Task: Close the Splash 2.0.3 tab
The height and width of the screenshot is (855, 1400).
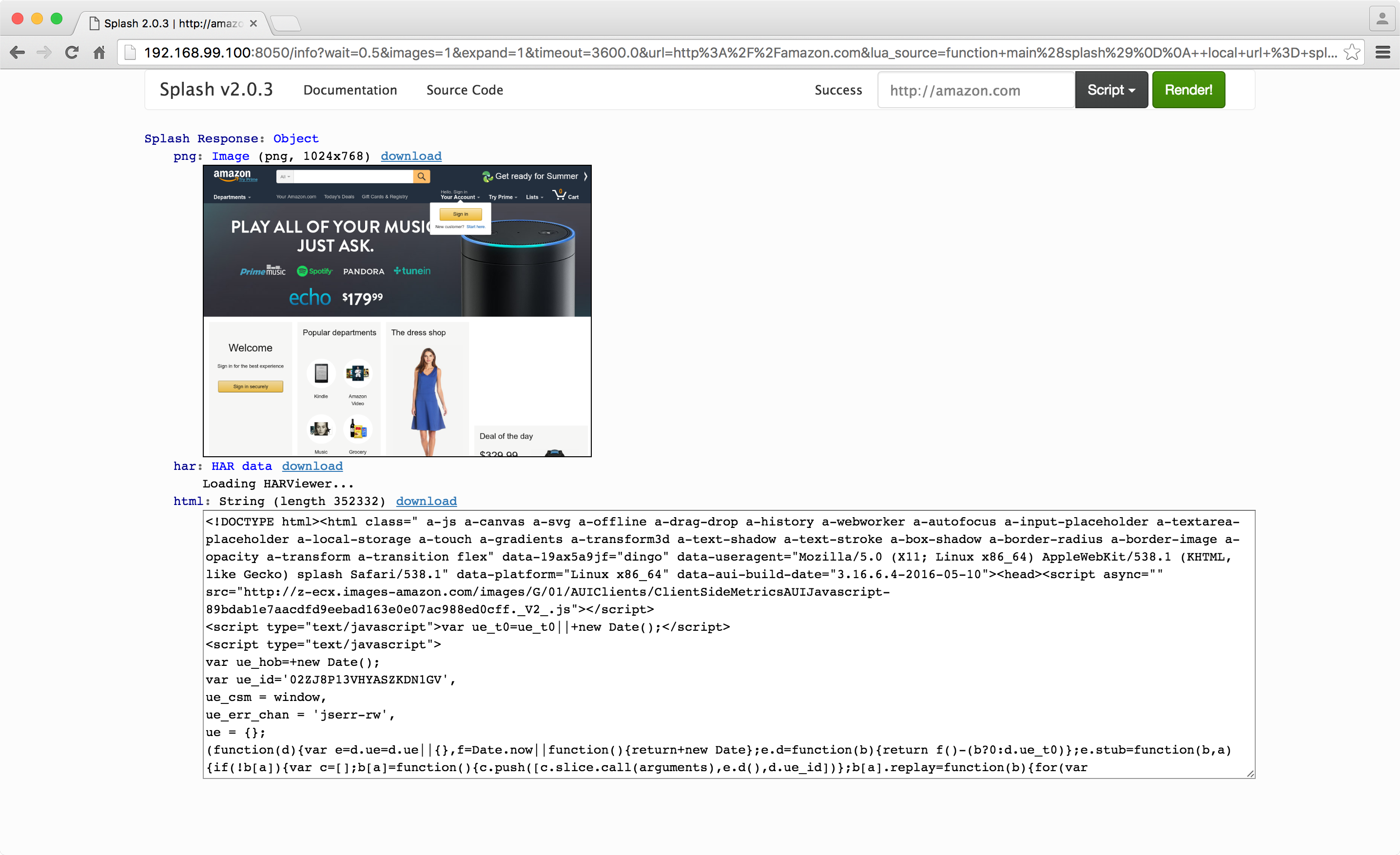Action: 253,23
